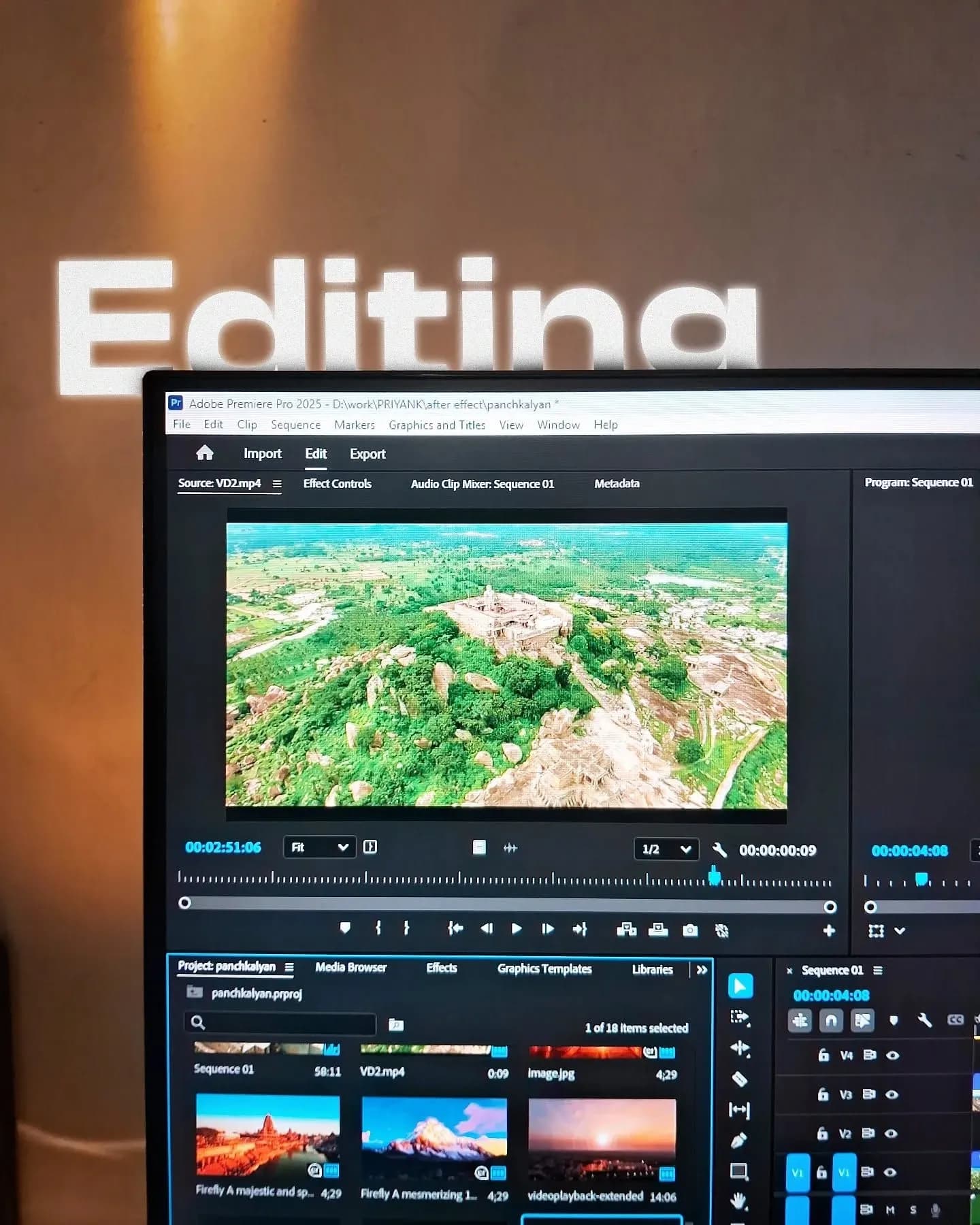The width and height of the screenshot is (980, 1225).
Task: Play the VD2.mp4 source clip
Action: point(517,929)
